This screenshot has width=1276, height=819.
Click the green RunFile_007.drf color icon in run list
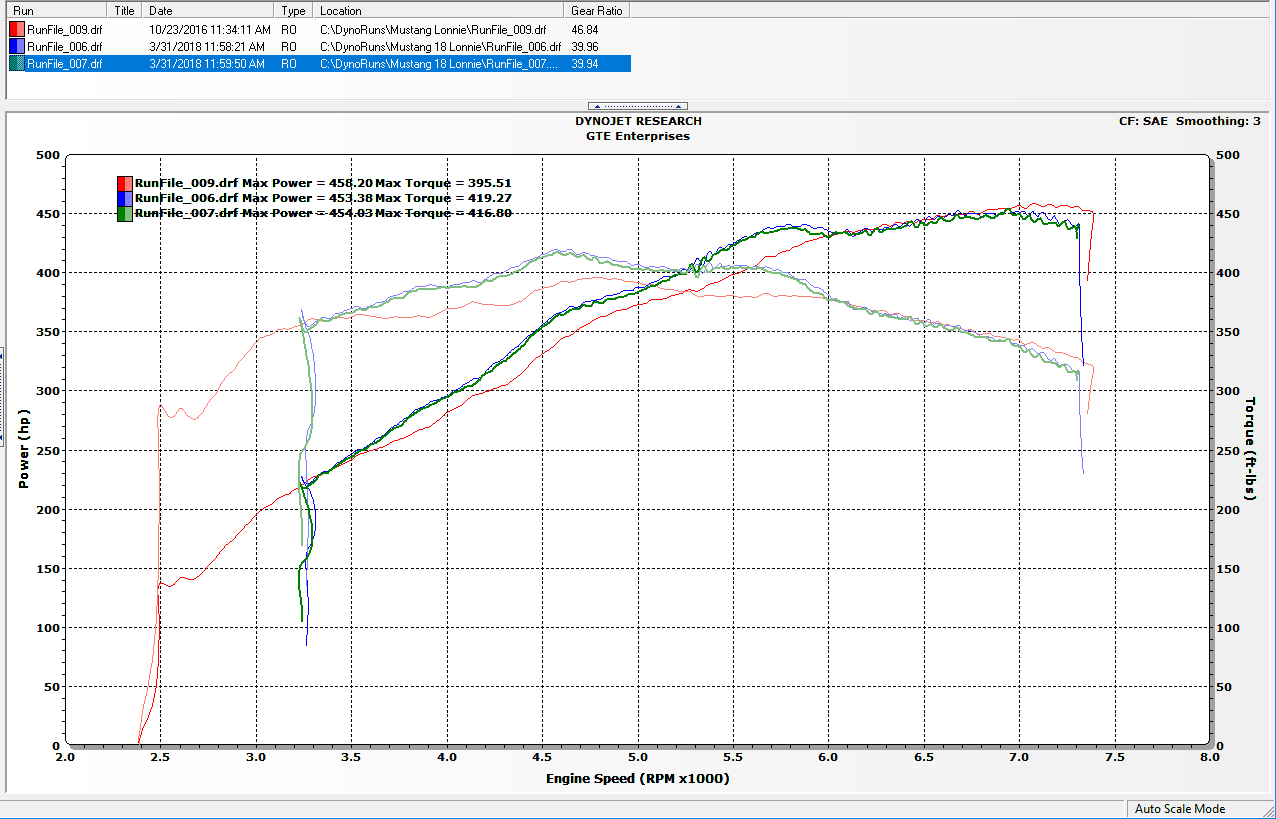pos(17,64)
